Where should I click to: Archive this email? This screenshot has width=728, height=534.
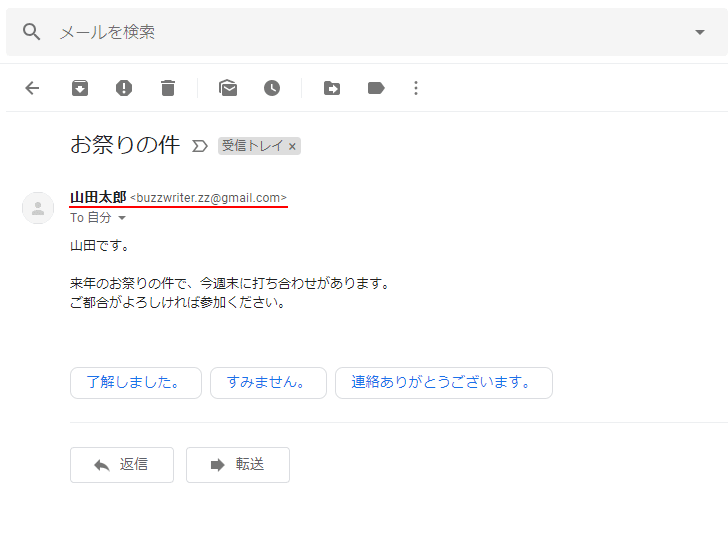80,88
